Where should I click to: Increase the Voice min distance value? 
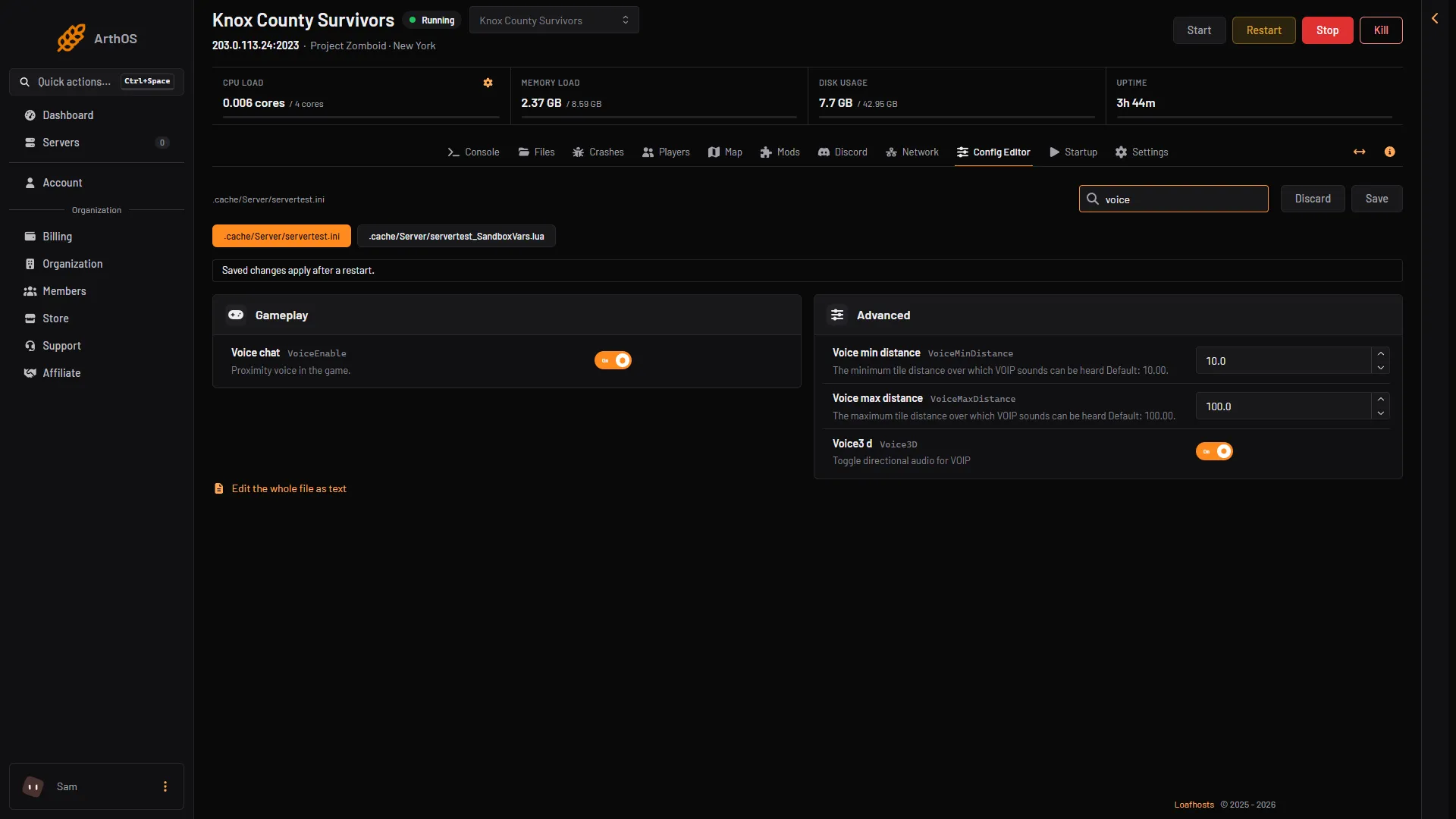[1381, 354]
